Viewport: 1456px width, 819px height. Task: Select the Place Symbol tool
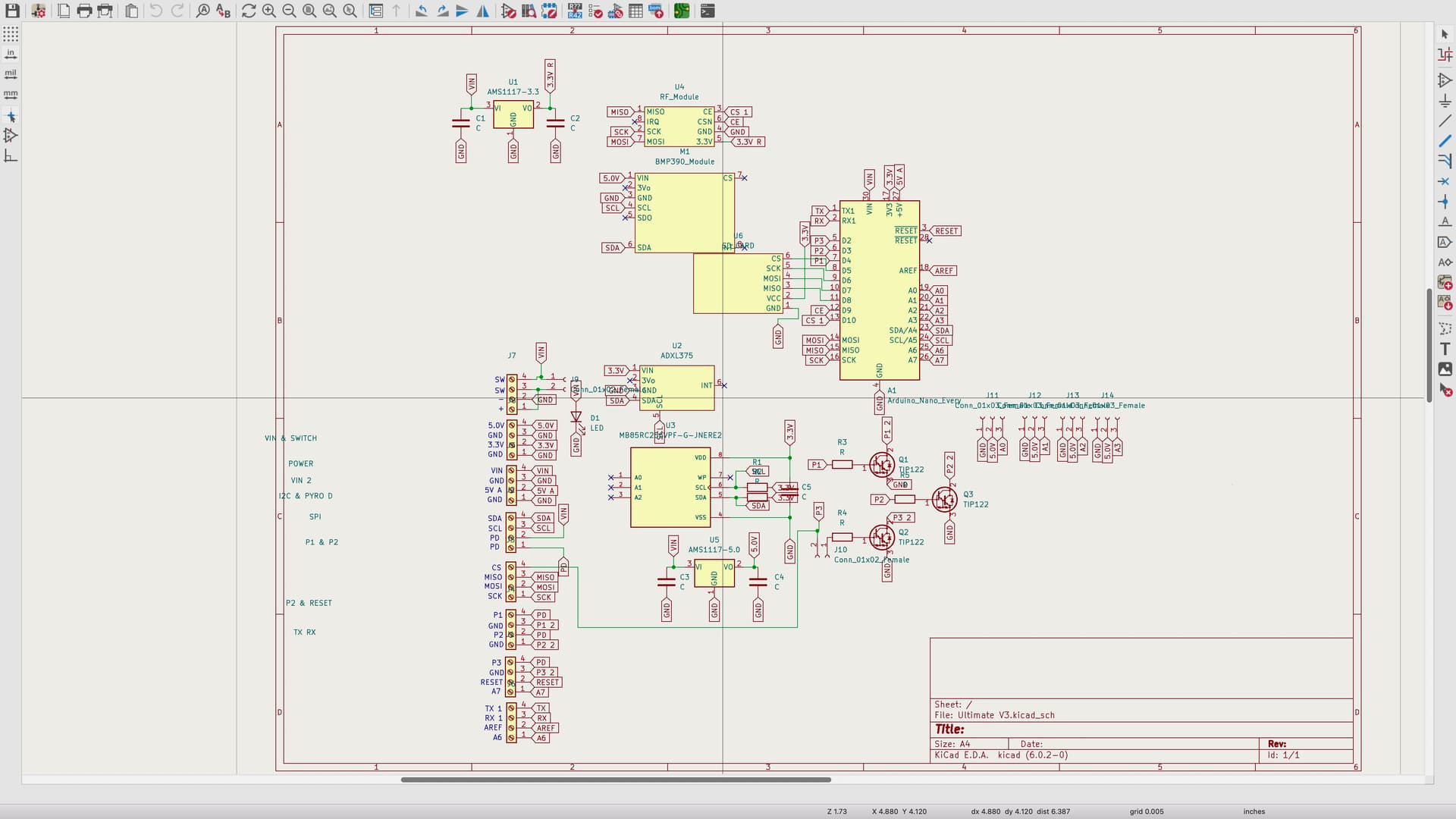(x=1445, y=80)
